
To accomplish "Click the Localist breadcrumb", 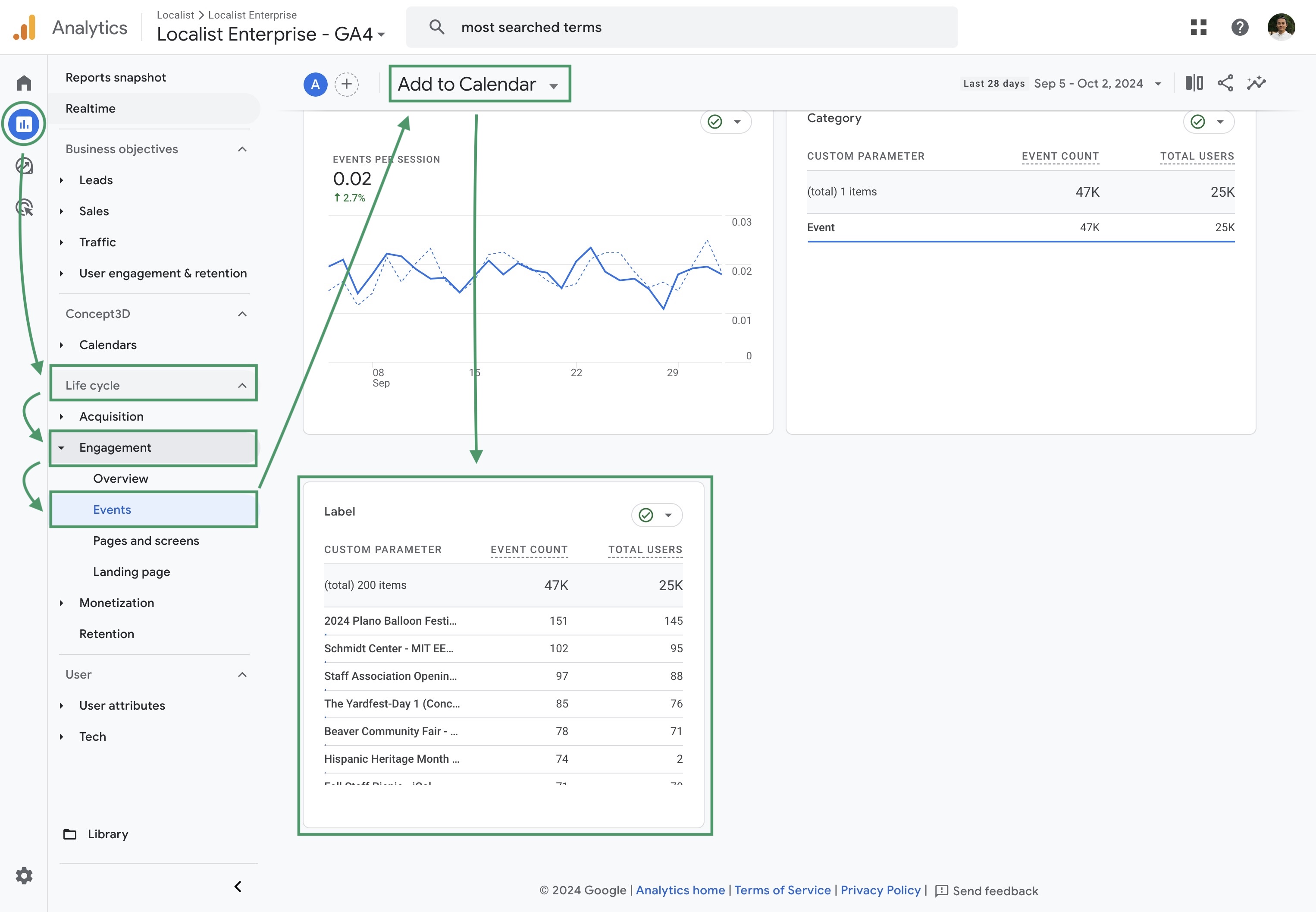I will (175, 15).
